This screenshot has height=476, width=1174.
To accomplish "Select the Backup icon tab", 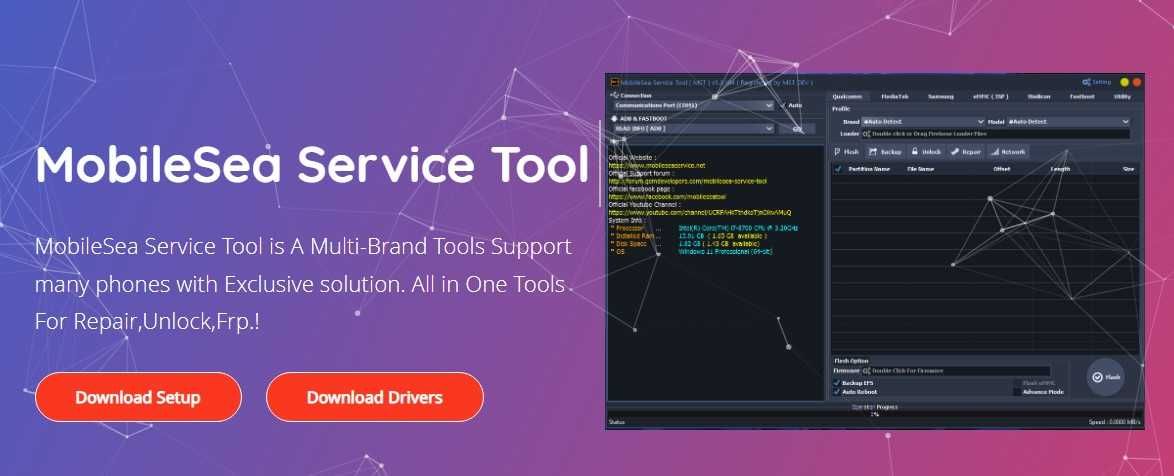I will click(x=885, y=151).
